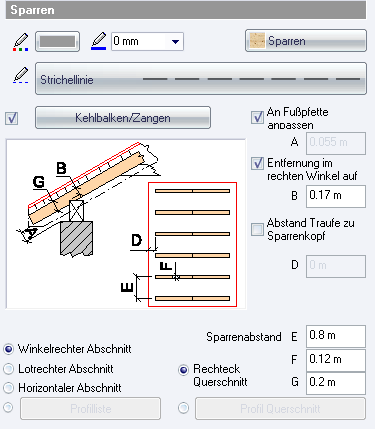This screenshot has width=375, height=429.
Task: Click the Sparrenabstand E field 0.8 m
Action: point(336,336)
